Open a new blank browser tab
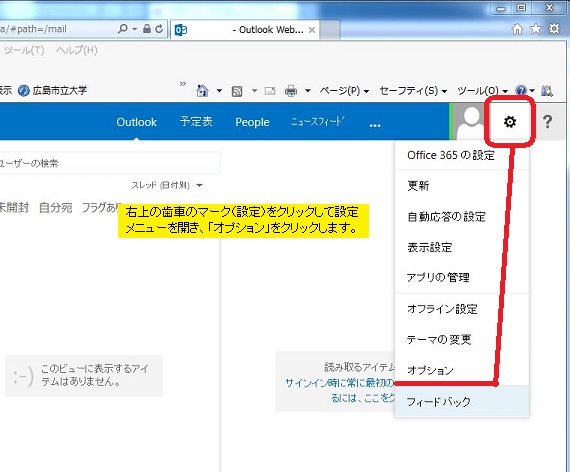The image size is (570, 472). click(x=330, y=30)
